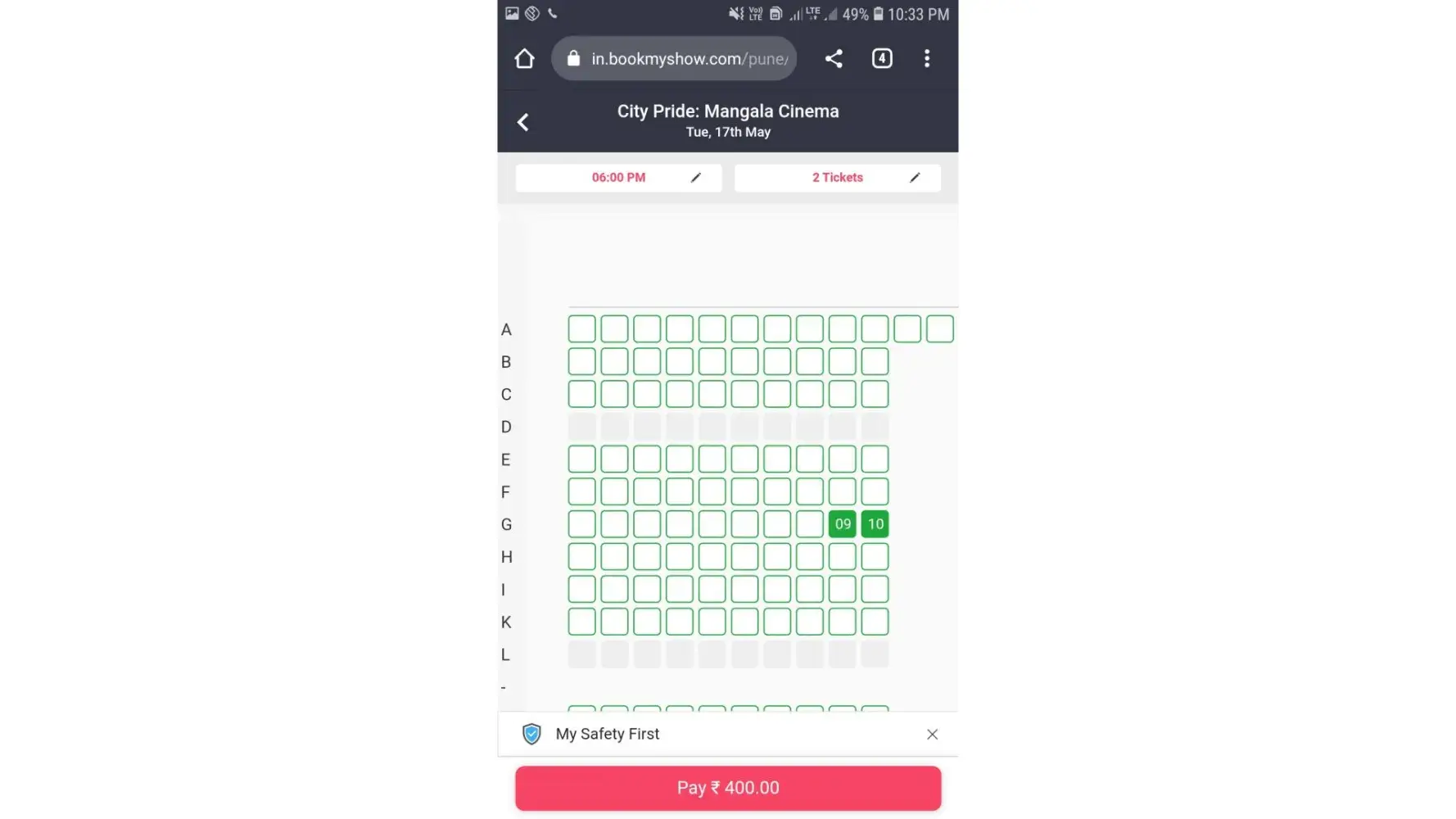Viewport: 1456px width, 819px height.
Task: Tap the pencil icon beside 2 Tickets
Action: (915, 178)
